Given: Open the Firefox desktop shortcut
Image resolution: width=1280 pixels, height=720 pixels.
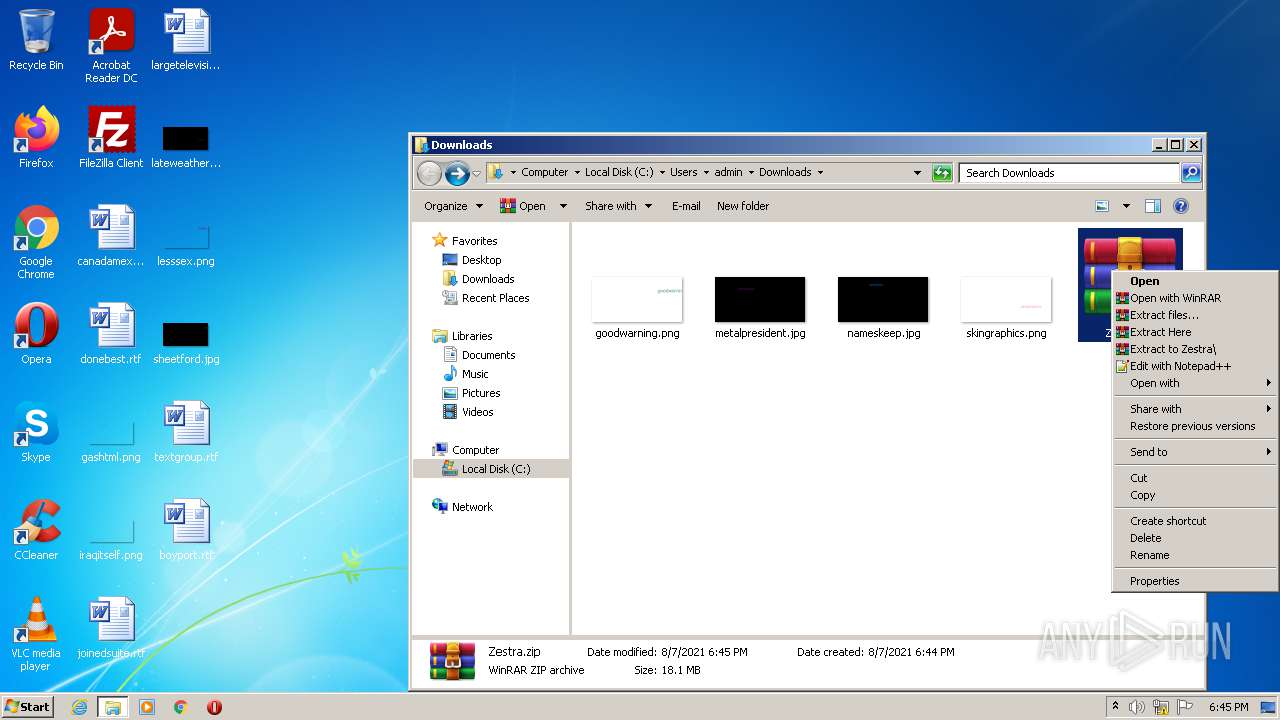Looking at the screenshot, I should (x=36, y=137).
